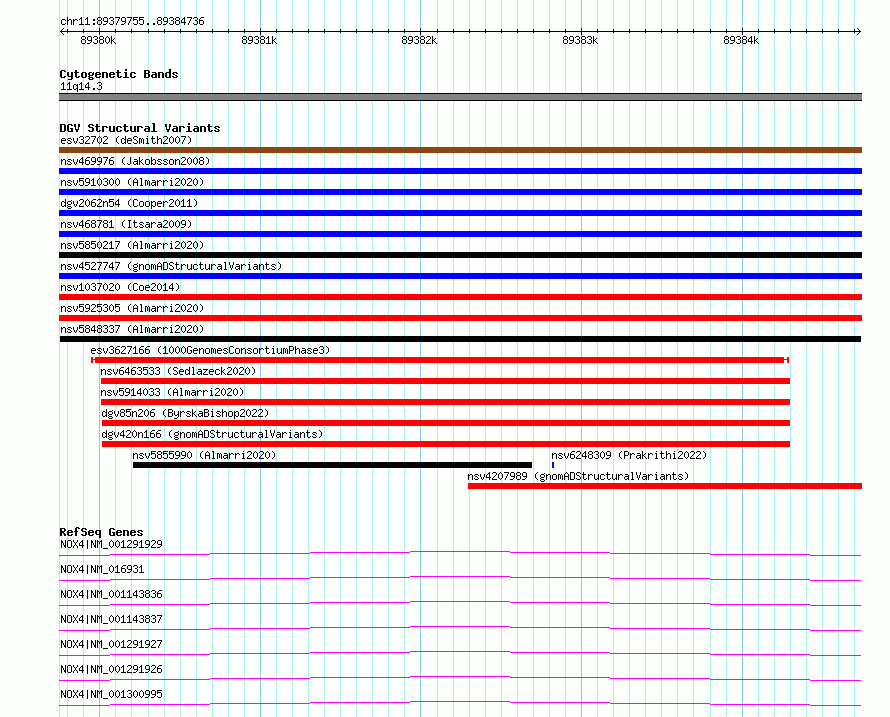The width and height of the screenshot is (890, 717).
Task: Open NOX4|NM_001143837 transcript label
Action: pyautogui.click(x=111, y=619)
